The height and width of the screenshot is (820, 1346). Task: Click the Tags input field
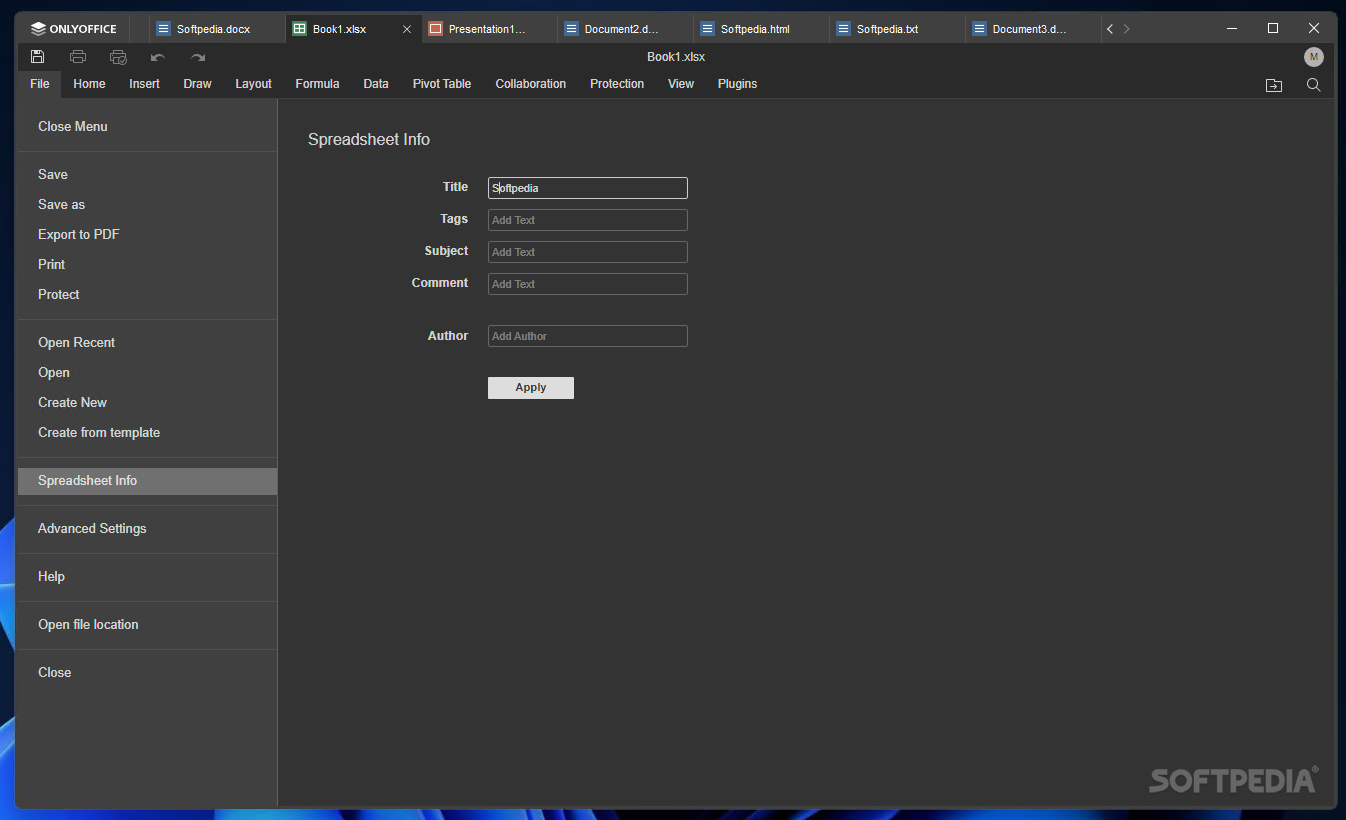tap(588, 220)
